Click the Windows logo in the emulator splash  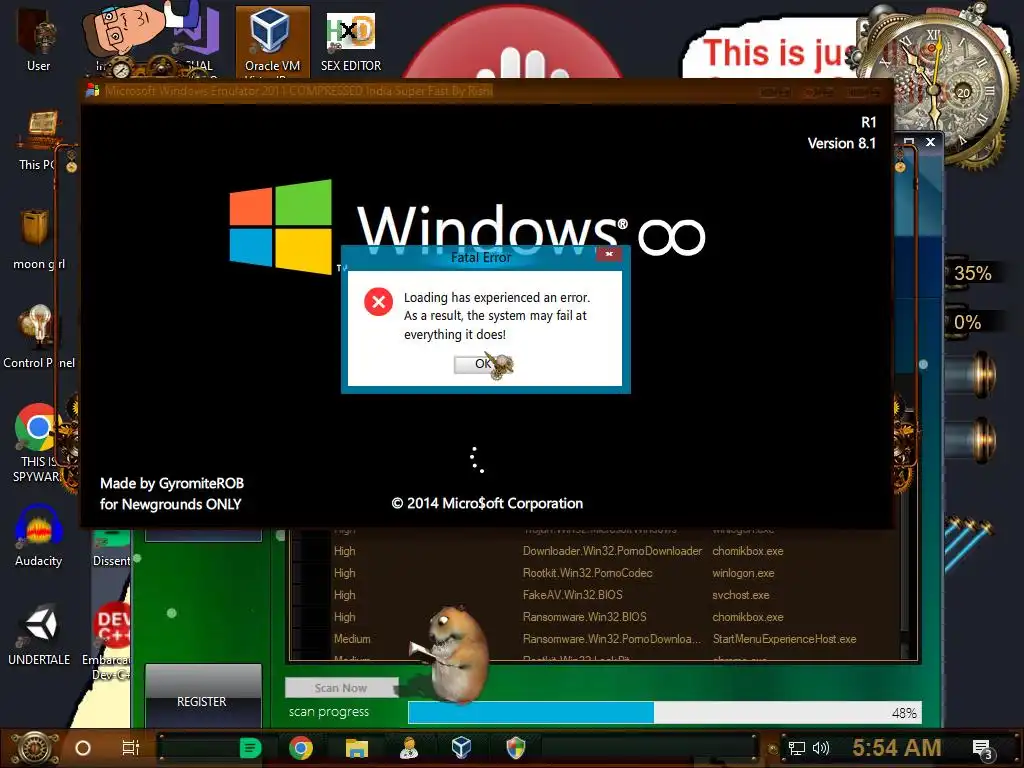[x=281, y=226]
